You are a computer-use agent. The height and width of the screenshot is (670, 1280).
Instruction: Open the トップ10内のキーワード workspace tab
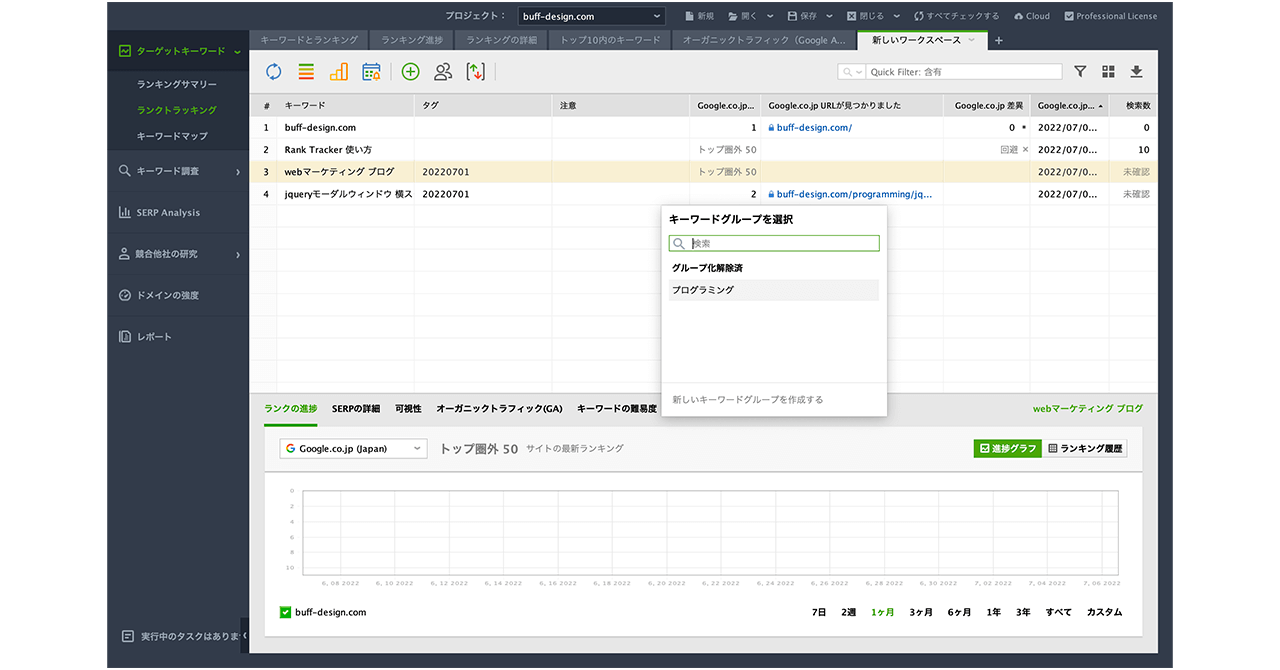click(610, 40)
